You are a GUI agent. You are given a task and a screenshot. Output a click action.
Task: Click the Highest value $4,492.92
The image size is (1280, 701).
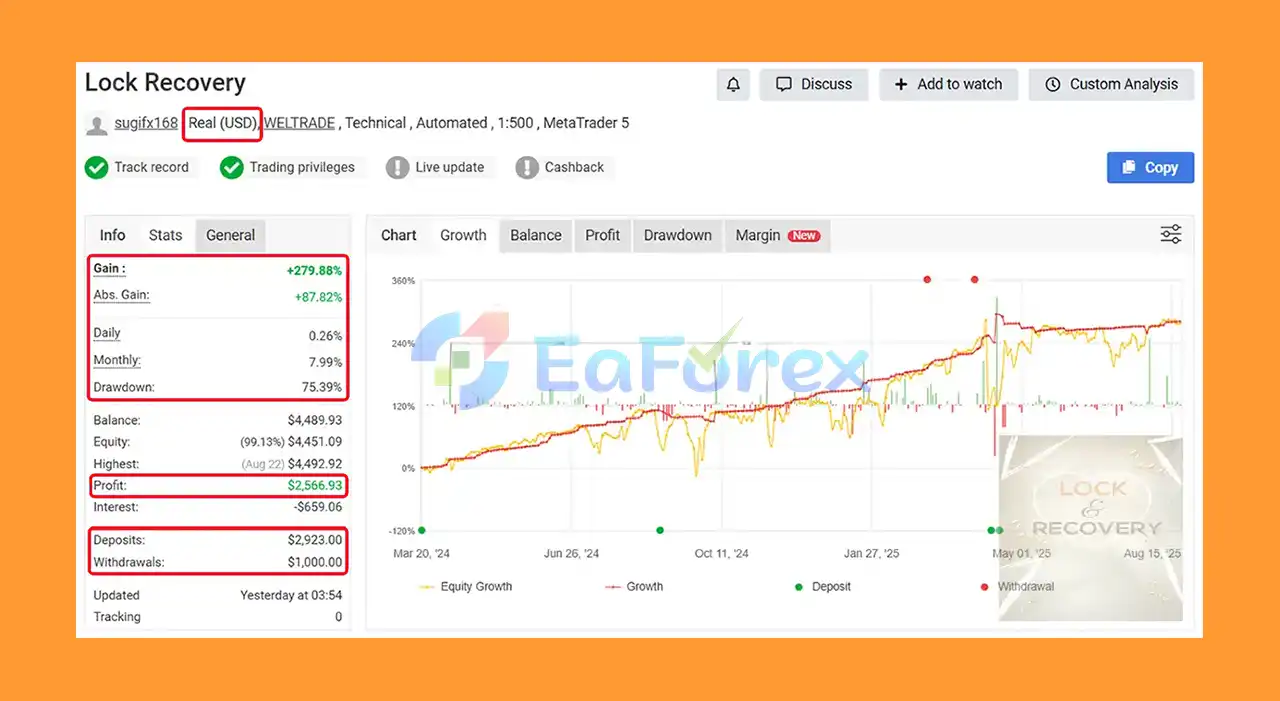[315, 464]
